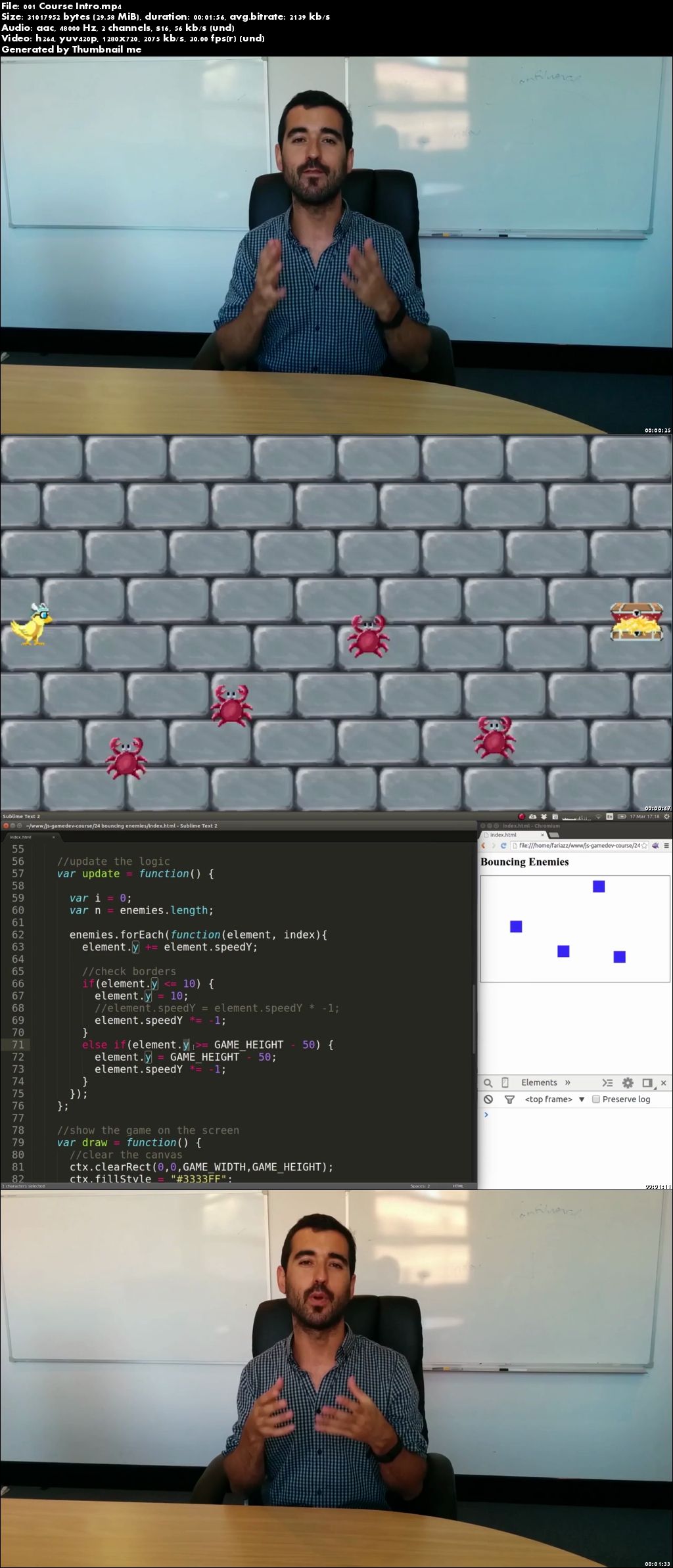The height and width of the screenshot is (1568, 673).
Task: Click the topmost blue square on canvas
Action: 599,887
